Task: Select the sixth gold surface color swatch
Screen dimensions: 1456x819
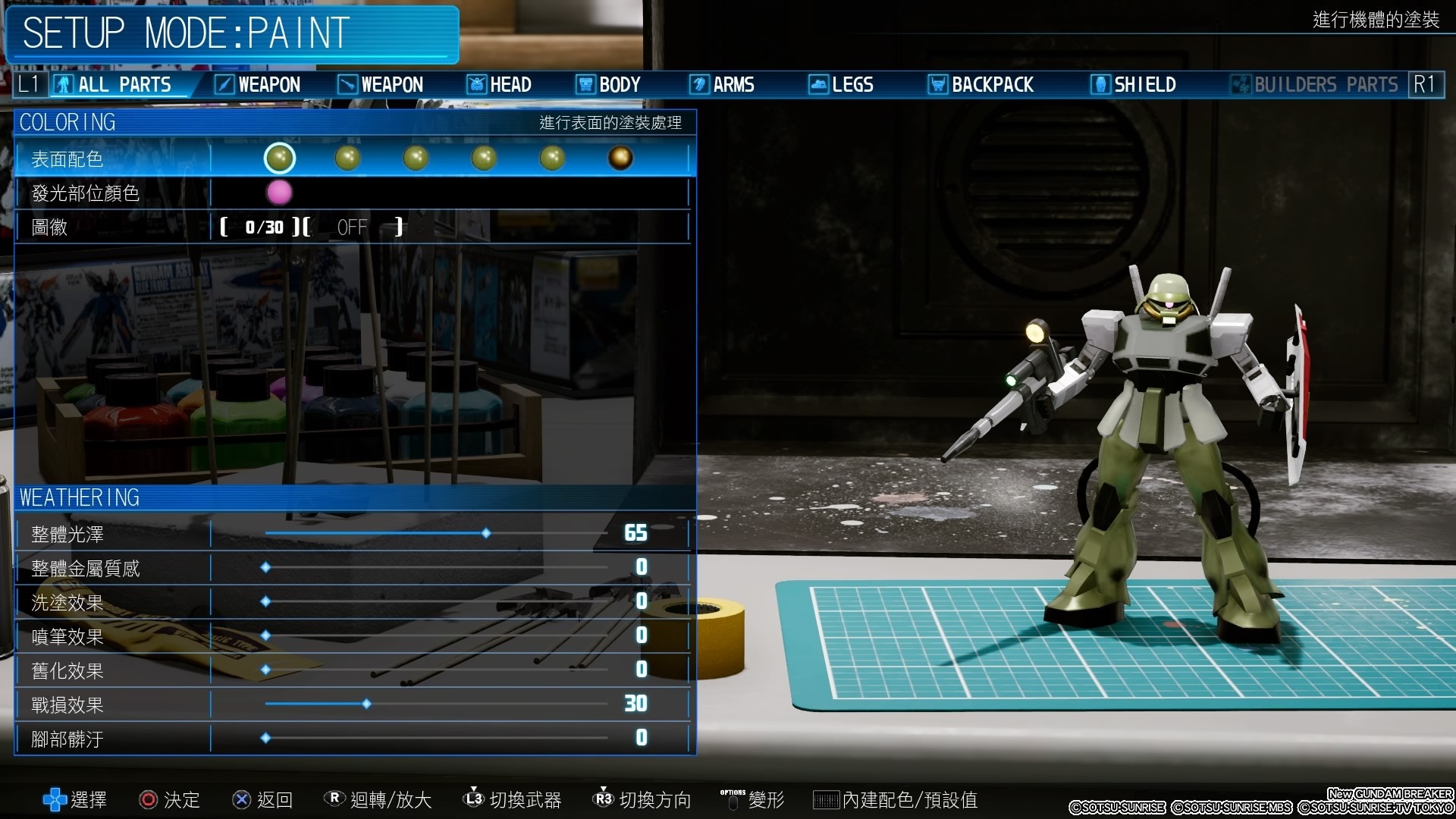Action: [x=620, y=158]
